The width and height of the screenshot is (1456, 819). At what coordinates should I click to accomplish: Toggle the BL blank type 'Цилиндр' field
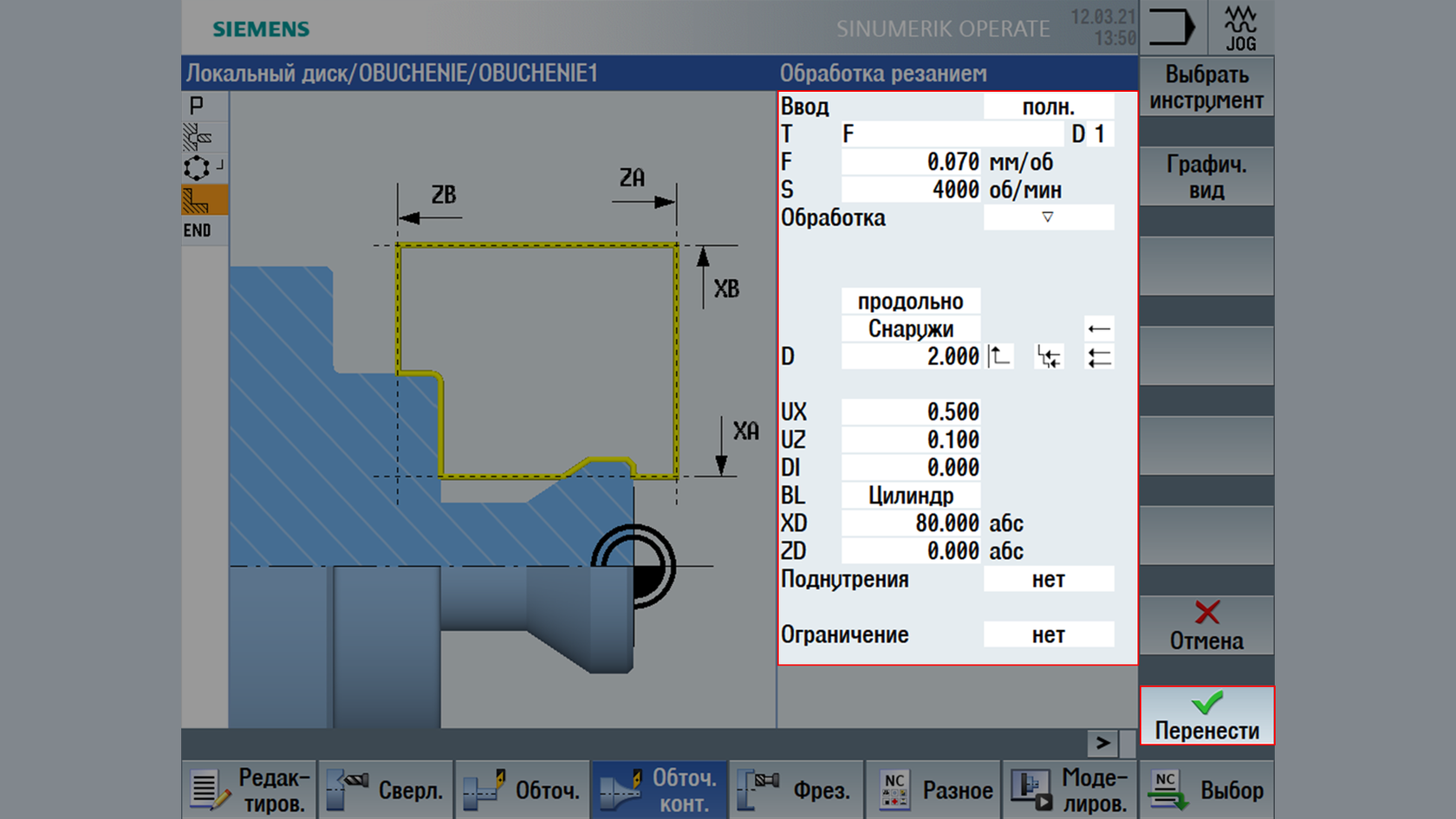pyautogui.click(x=911, y=496)
